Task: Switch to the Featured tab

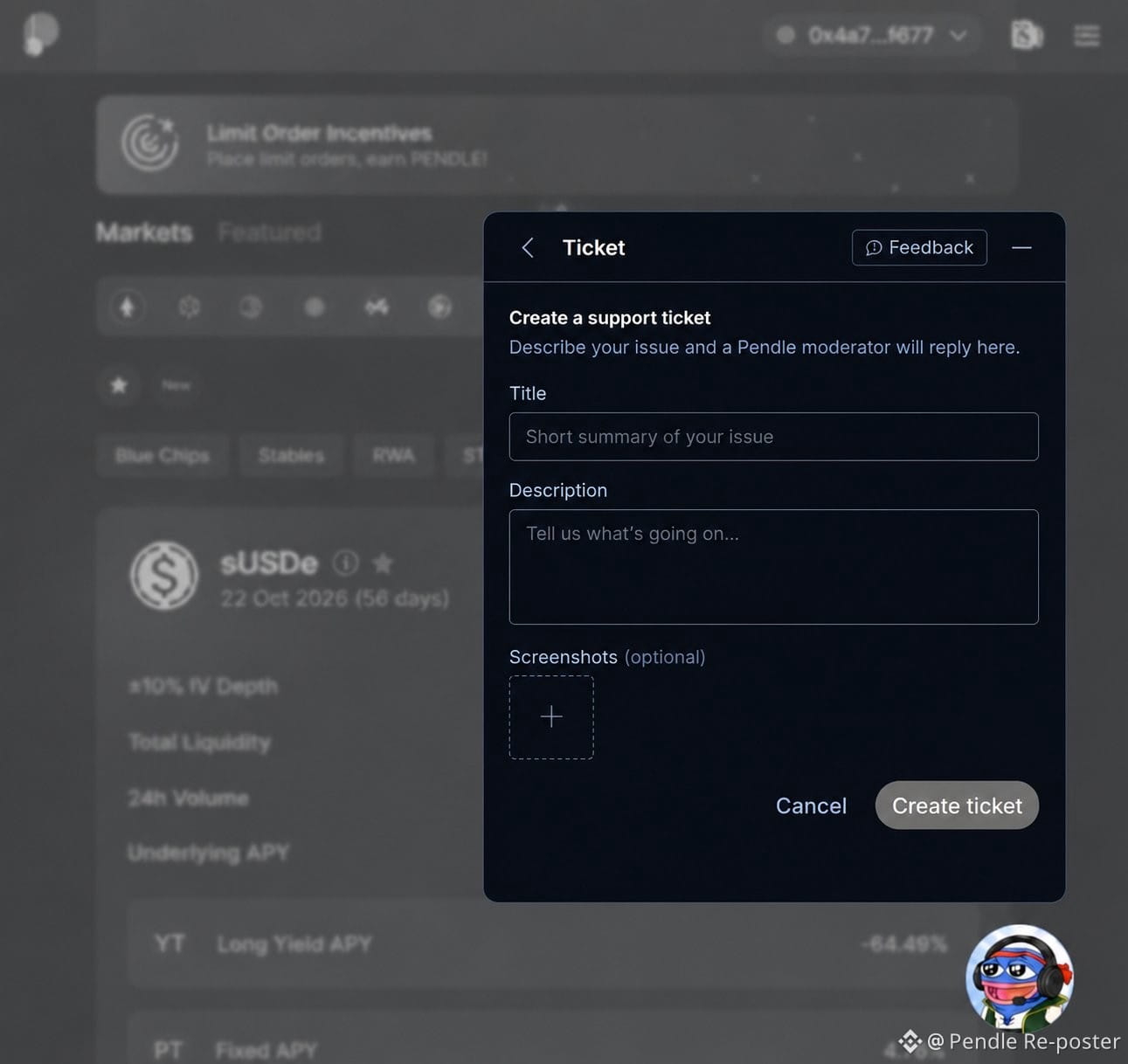Action: coord(269,232)
